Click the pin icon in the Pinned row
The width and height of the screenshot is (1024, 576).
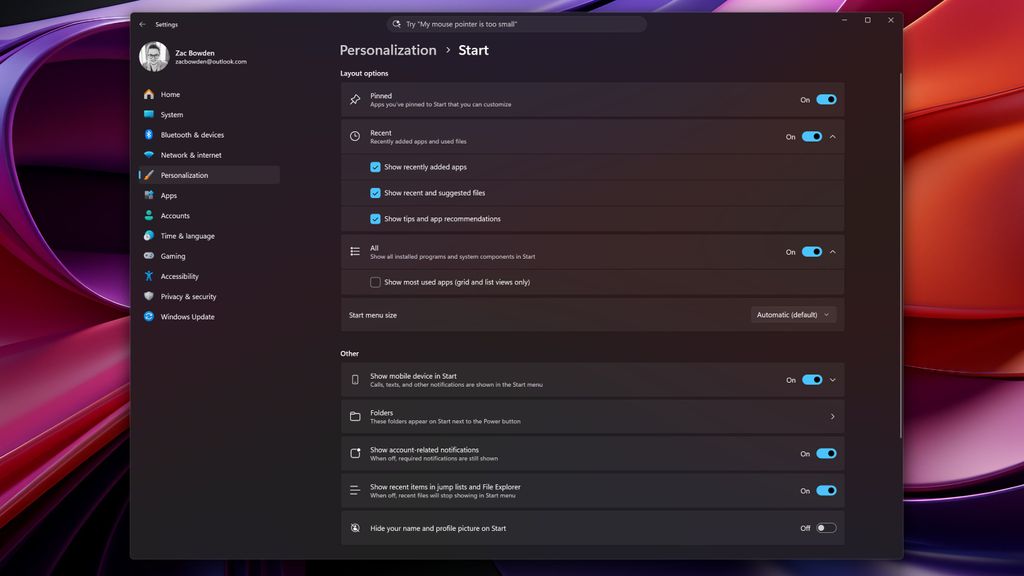[355, 100]
